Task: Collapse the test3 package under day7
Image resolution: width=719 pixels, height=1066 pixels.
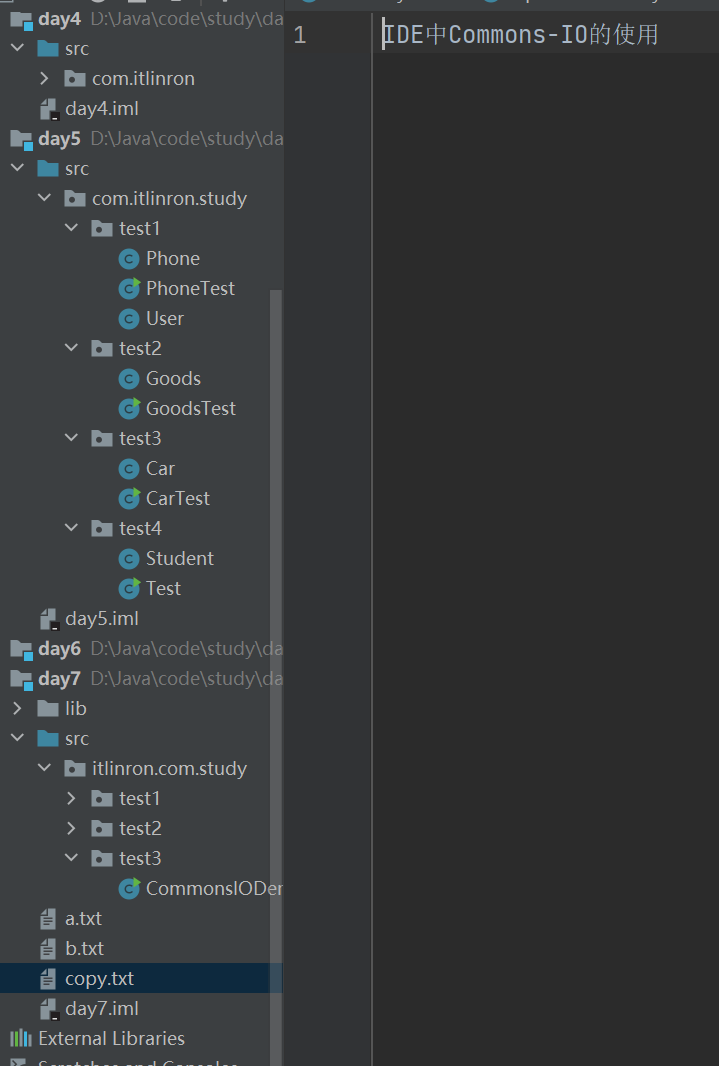Action: (x=71, y=858)
